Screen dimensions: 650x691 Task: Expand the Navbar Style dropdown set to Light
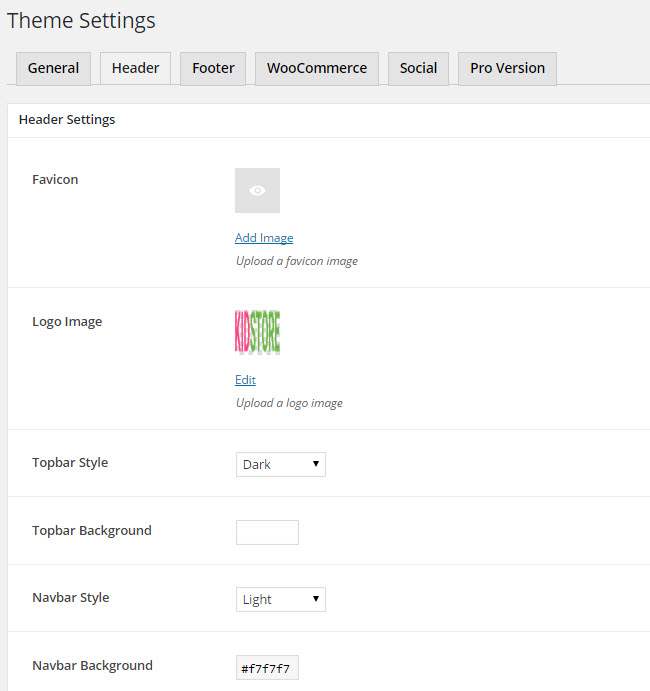tap(280, 599)
